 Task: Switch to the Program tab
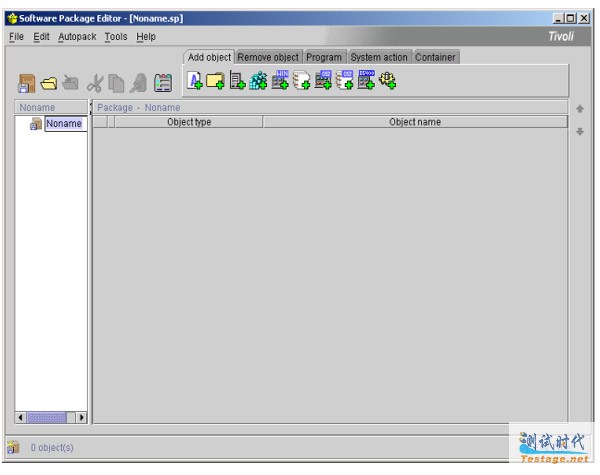click(324, 57)
